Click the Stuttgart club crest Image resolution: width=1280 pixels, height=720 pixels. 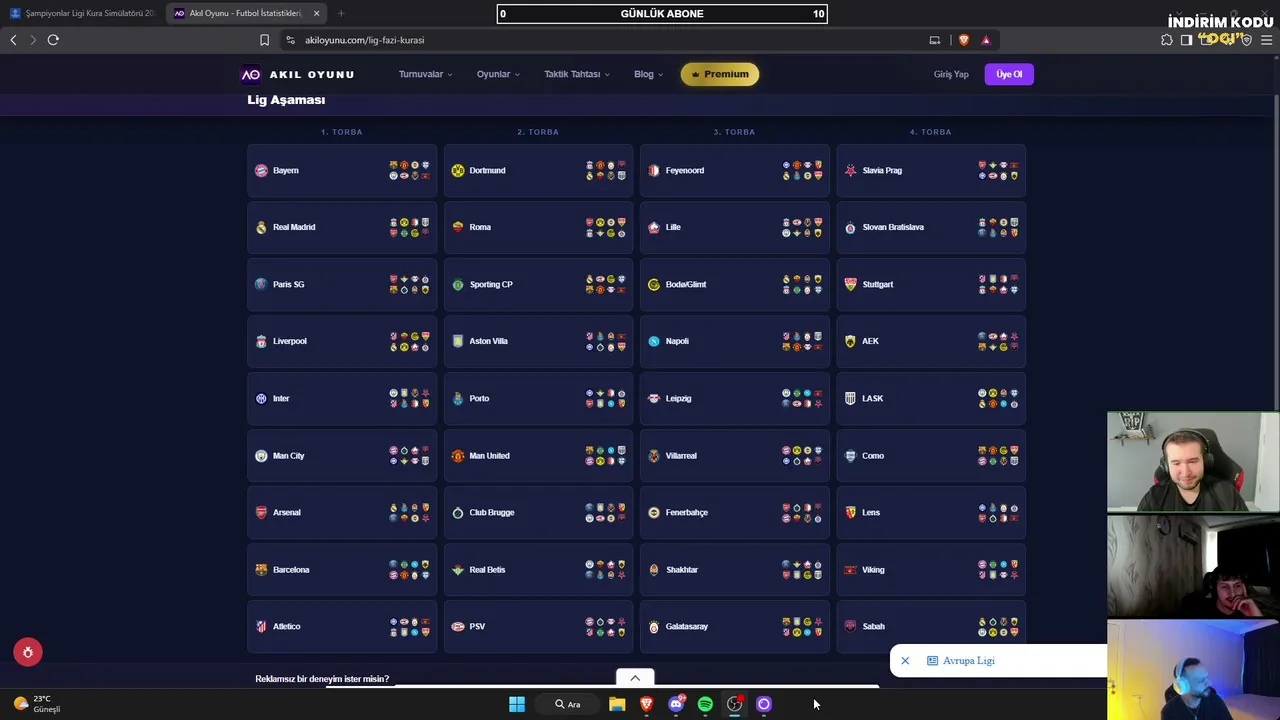coord(851,285)
